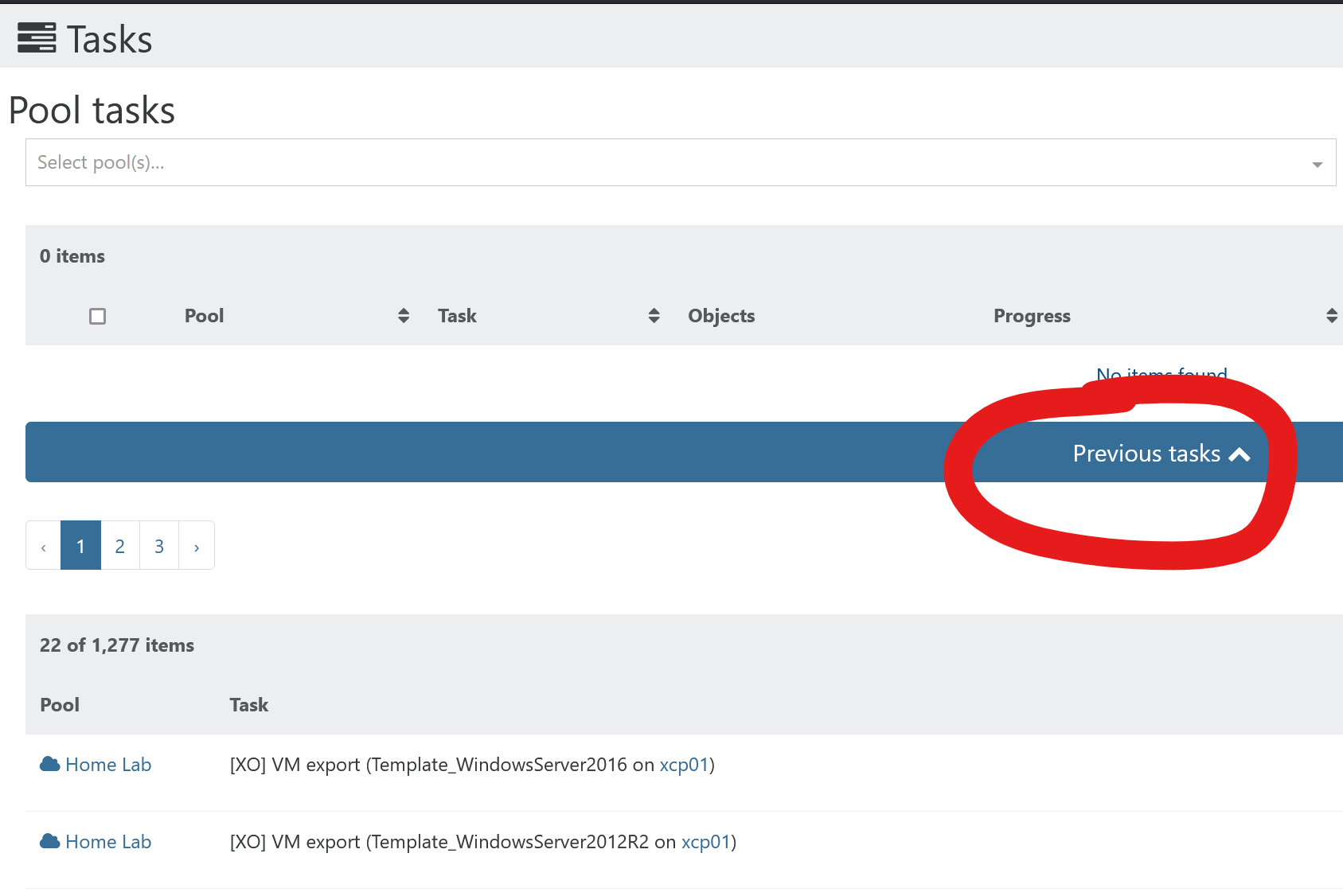
Task: Sort by Pool column sort arrows
Action: (x=404, y=316)
